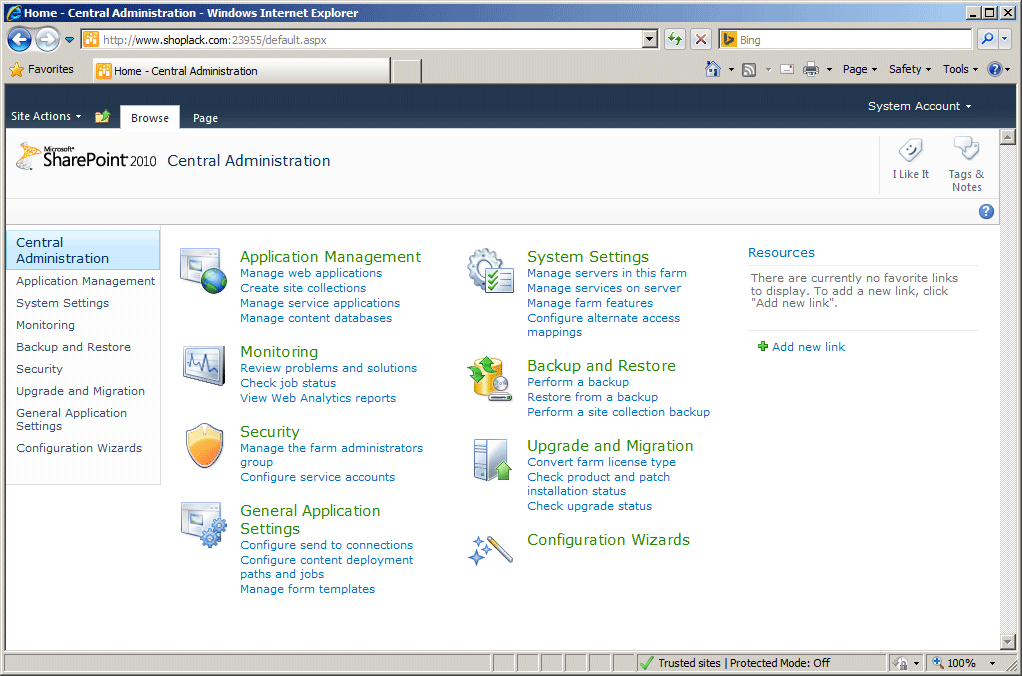Expand the Print options dropdown arrow

click(829, 70)
